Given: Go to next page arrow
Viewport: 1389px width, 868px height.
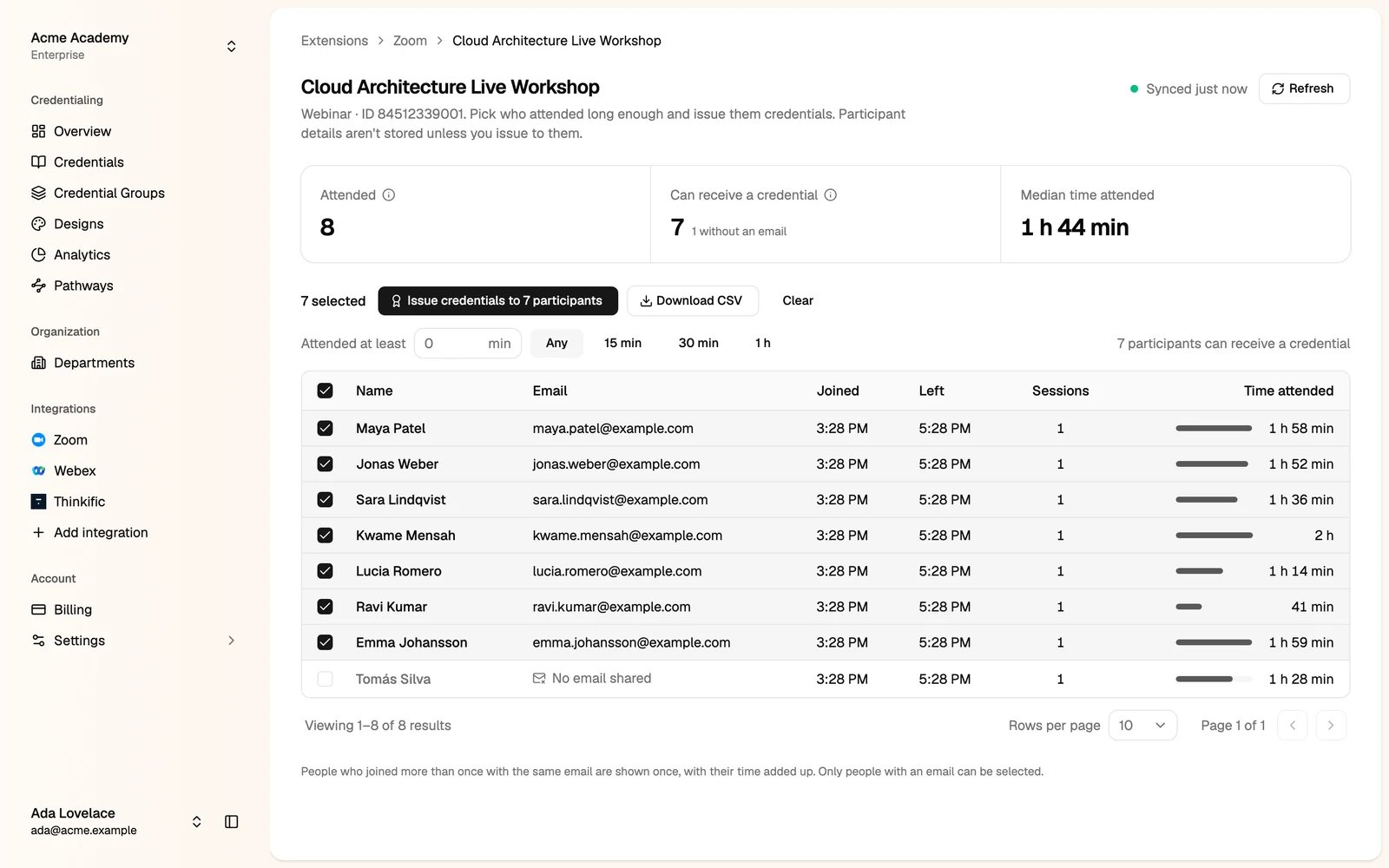Looking at the screenshot, I should pyautogui.click(x=1331, y=726).
